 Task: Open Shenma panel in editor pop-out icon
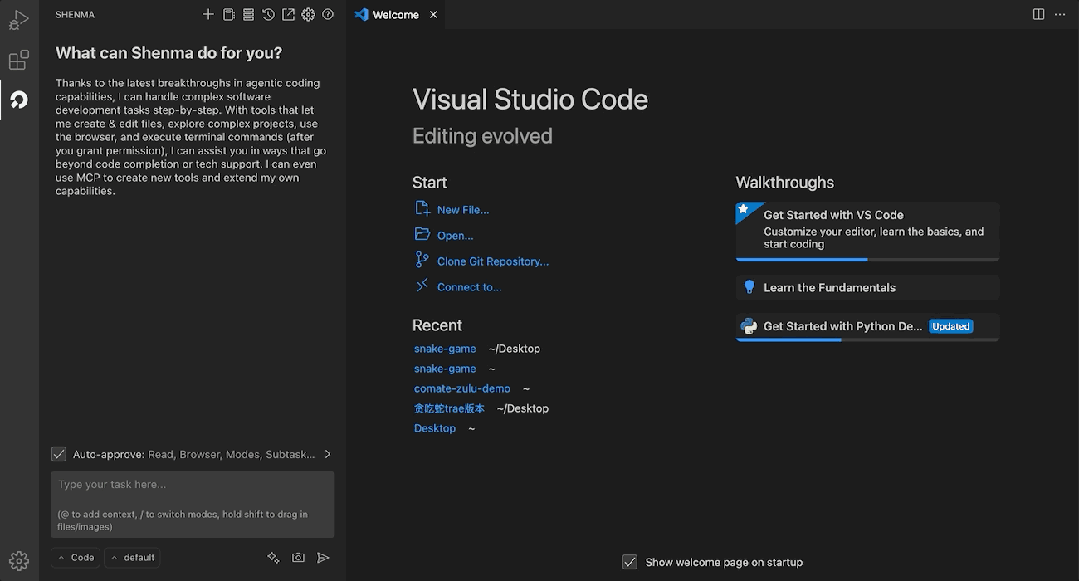[288, 15]
